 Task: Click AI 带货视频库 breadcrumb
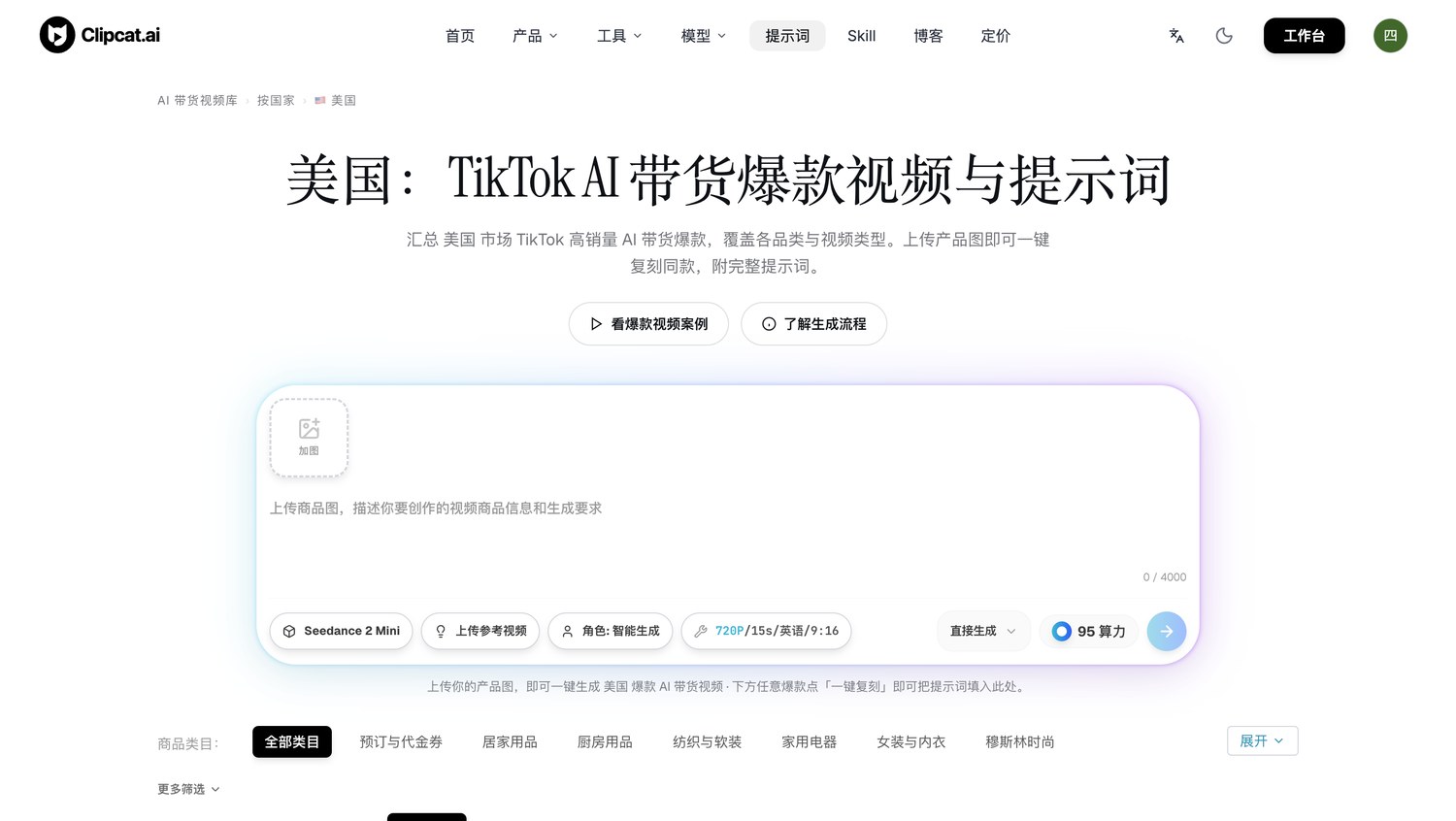point(197,101)
